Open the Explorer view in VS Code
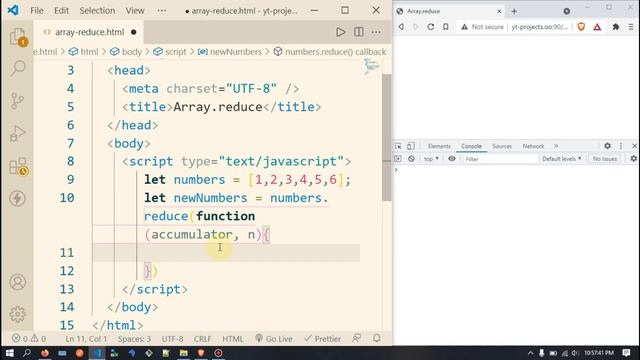The height and width of the screenshot is (360, 640). pyautogui.click(x=18, y=37)
